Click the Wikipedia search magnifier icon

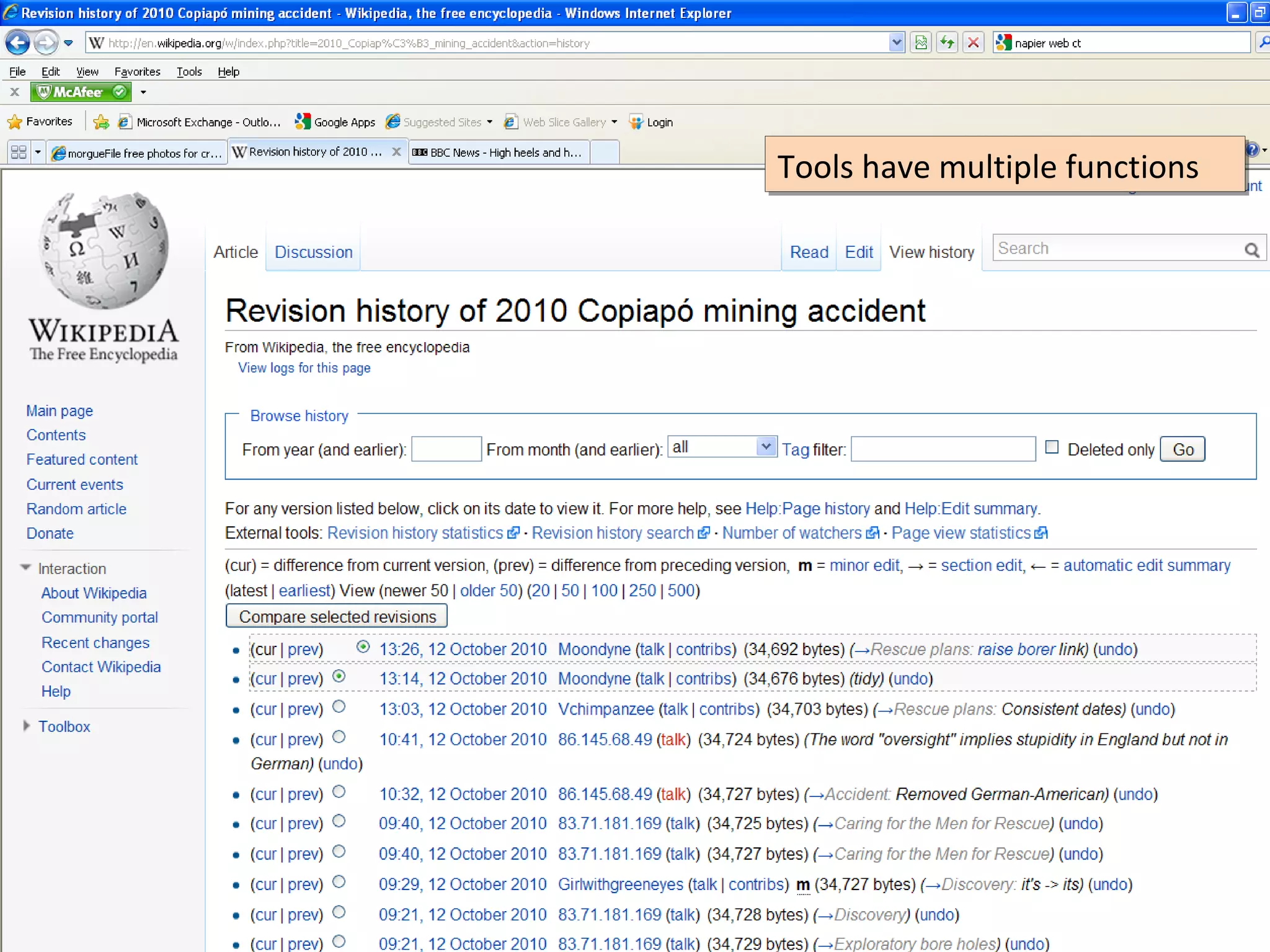point(1252,250)
